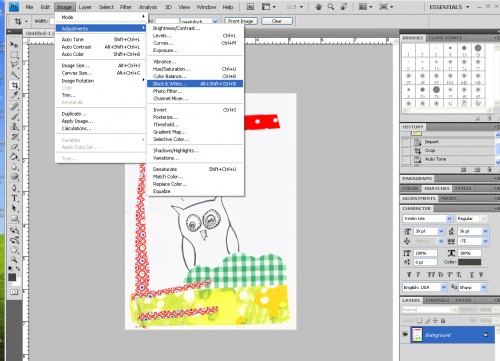The image size is (500, 361).
Task: Select the Paint Bucket tool
Action: tap(14, 157)
